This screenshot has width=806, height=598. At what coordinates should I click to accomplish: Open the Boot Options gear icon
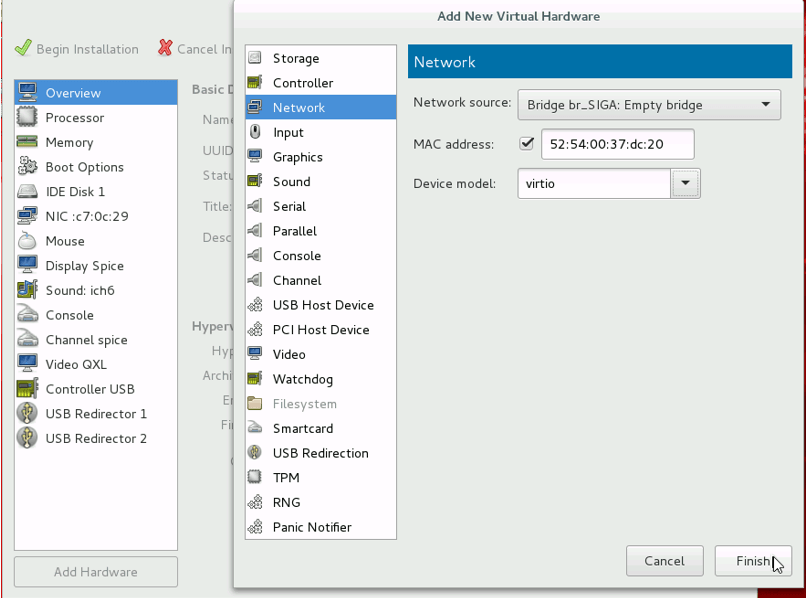pyautogui.click(x=27, y=167)
